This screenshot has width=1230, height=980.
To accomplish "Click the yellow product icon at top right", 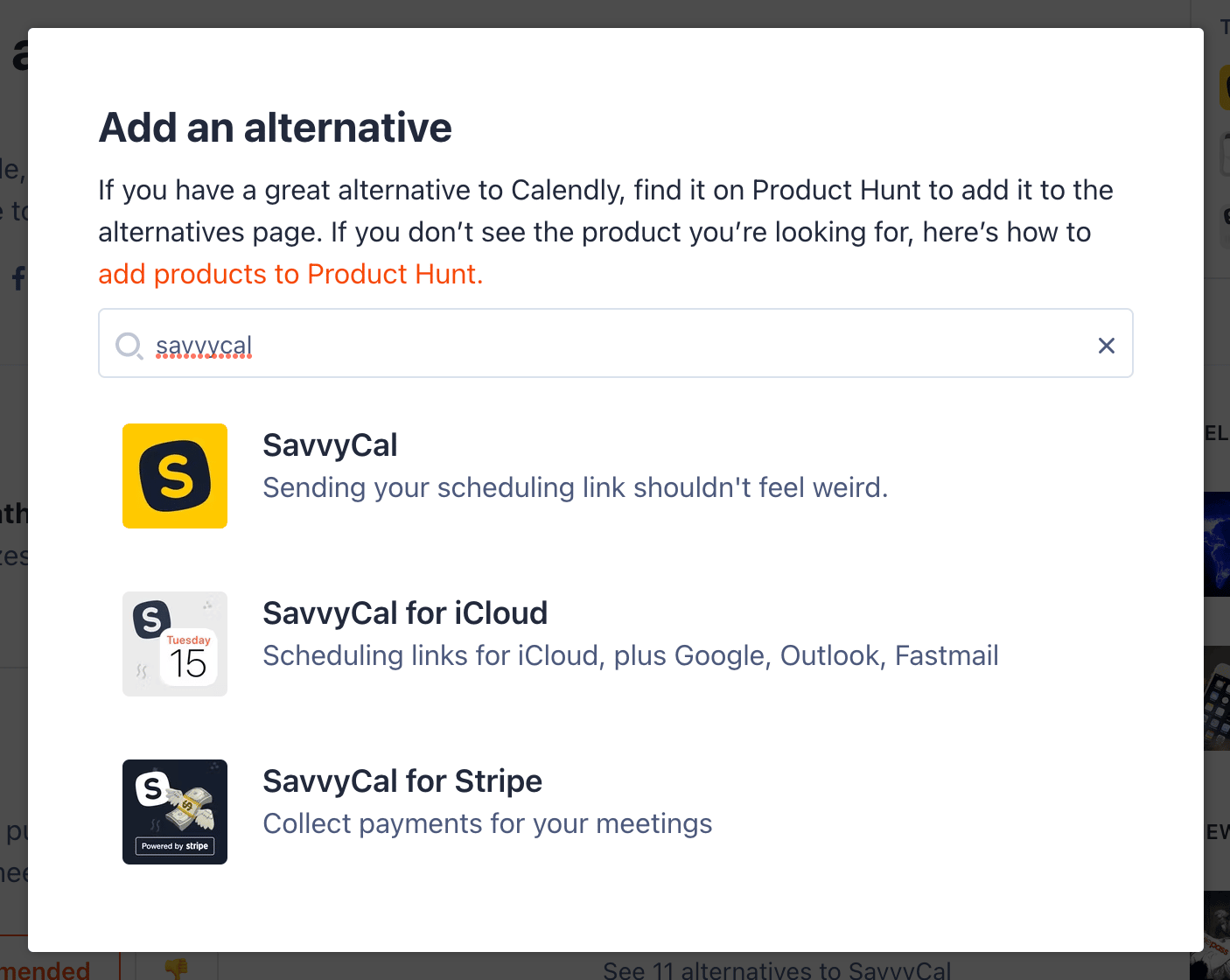I will 1225,87.
